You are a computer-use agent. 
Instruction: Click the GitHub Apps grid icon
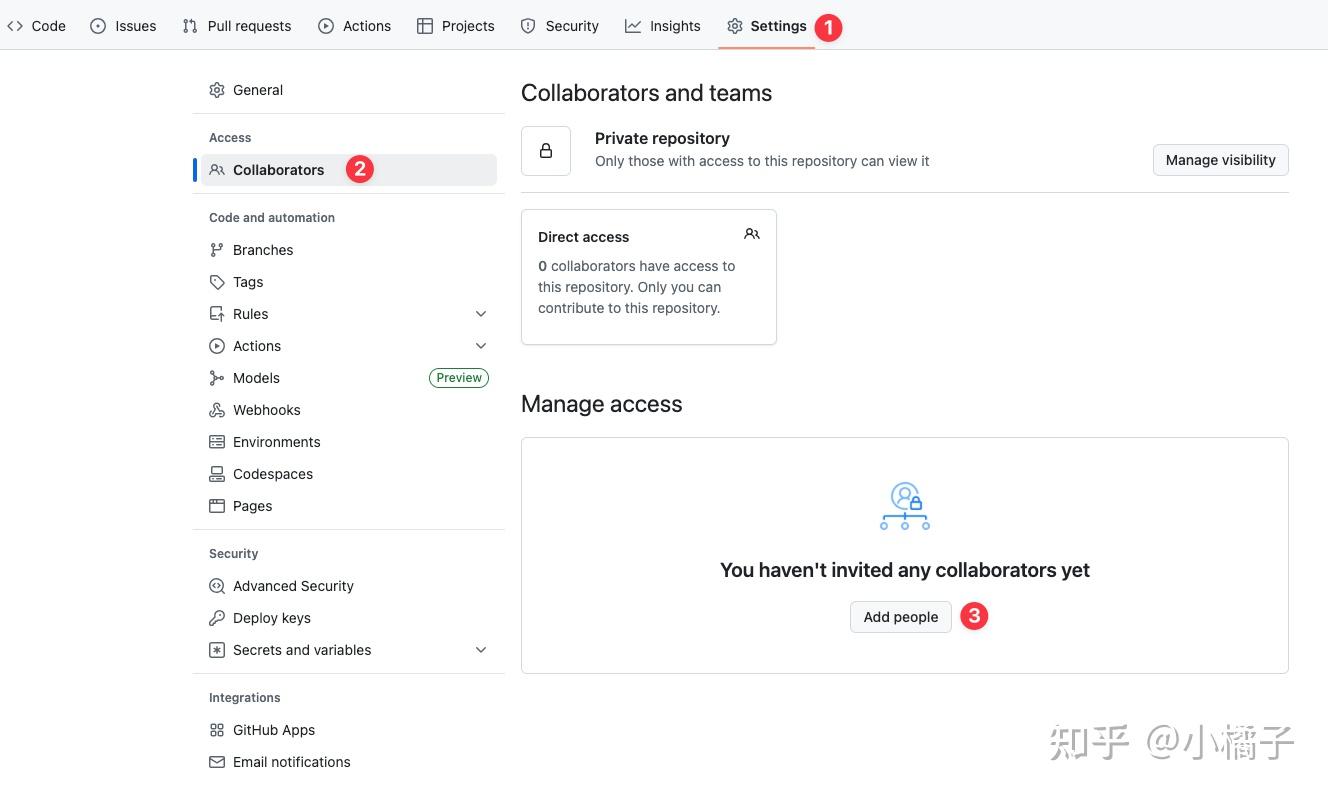point(216,730)
